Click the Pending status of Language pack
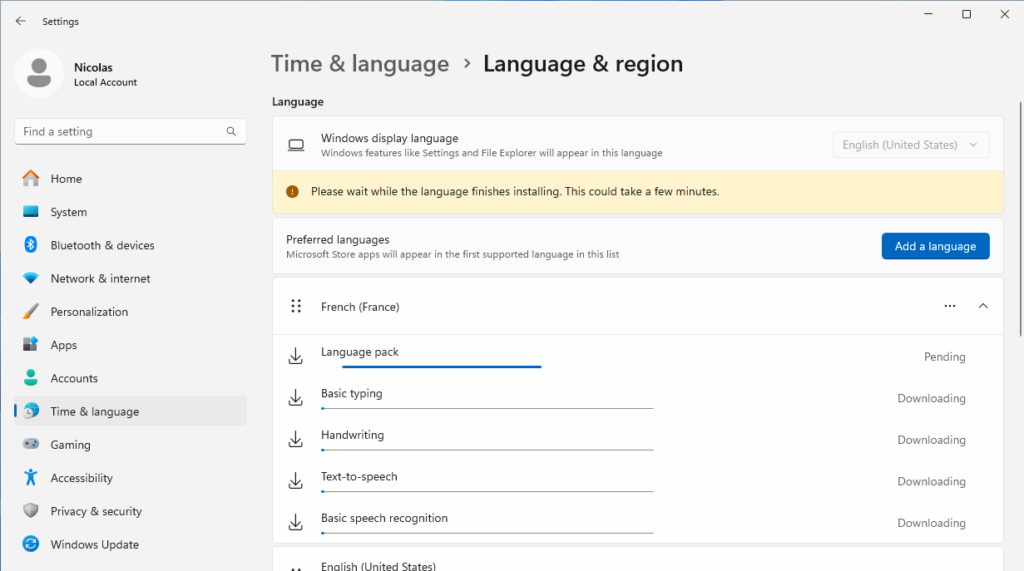 pyautogui.click(x=944, y=357)
